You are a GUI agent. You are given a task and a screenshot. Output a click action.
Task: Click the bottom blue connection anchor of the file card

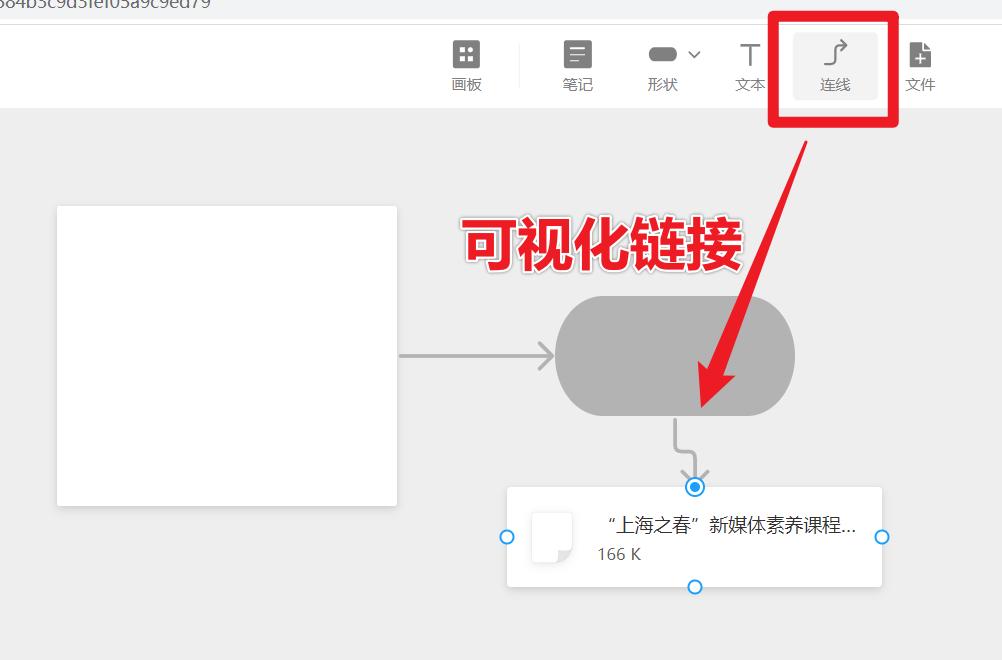[x=693, y=587]
